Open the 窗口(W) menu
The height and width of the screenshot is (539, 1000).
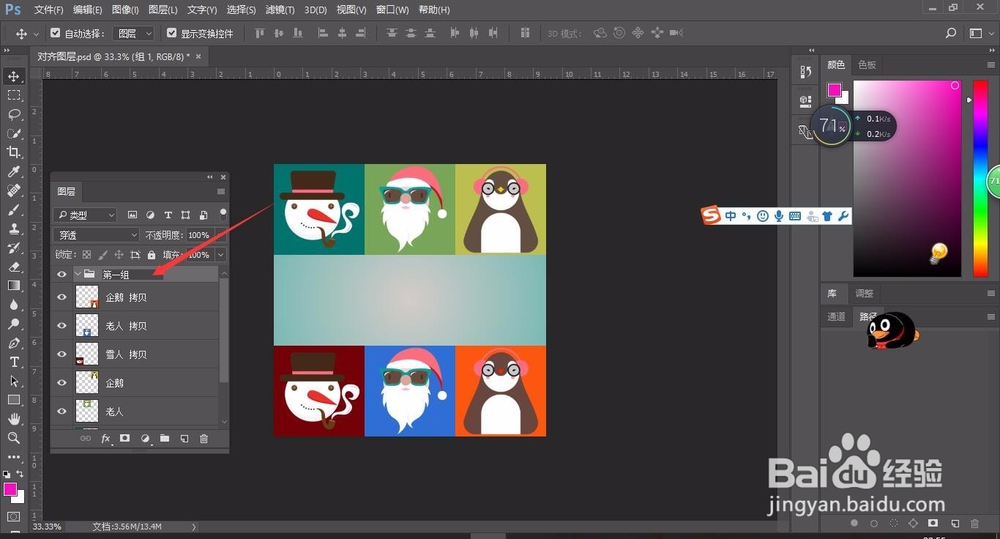point(392,10)
